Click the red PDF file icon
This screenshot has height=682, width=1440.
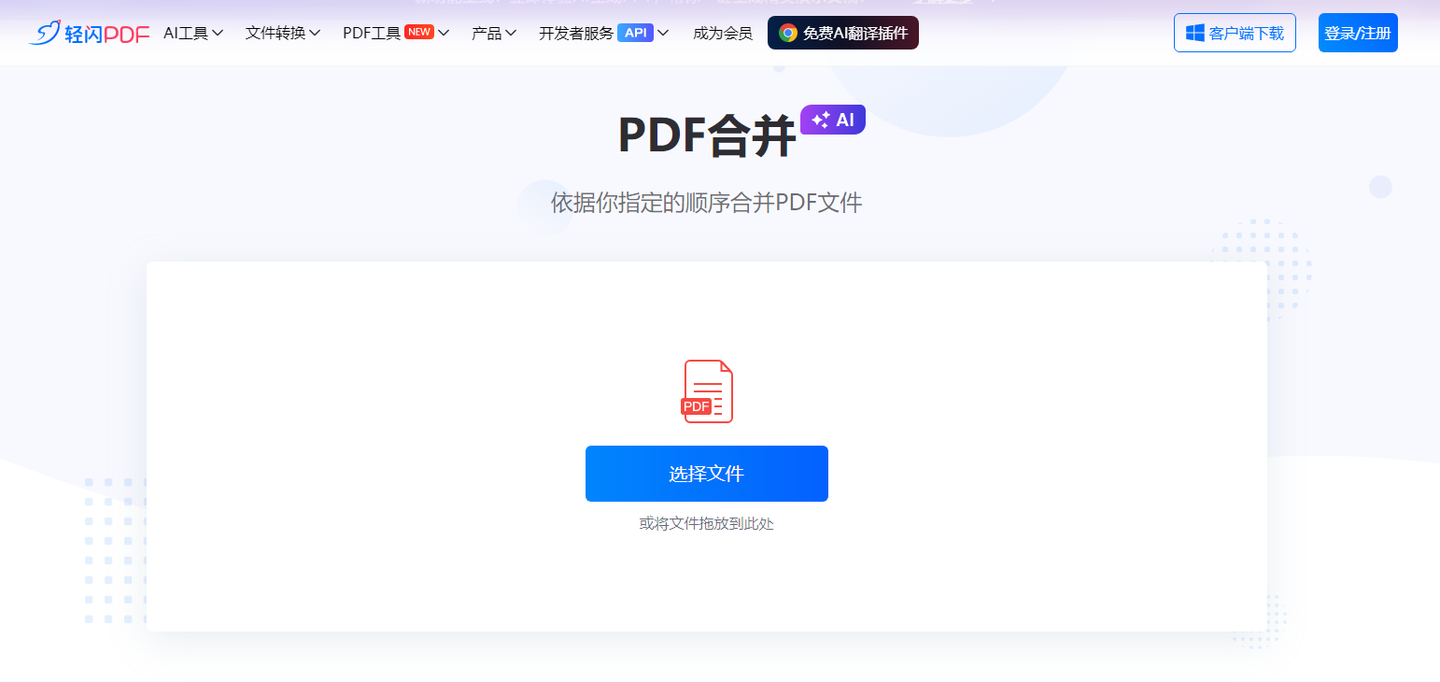tap(707, 391)
